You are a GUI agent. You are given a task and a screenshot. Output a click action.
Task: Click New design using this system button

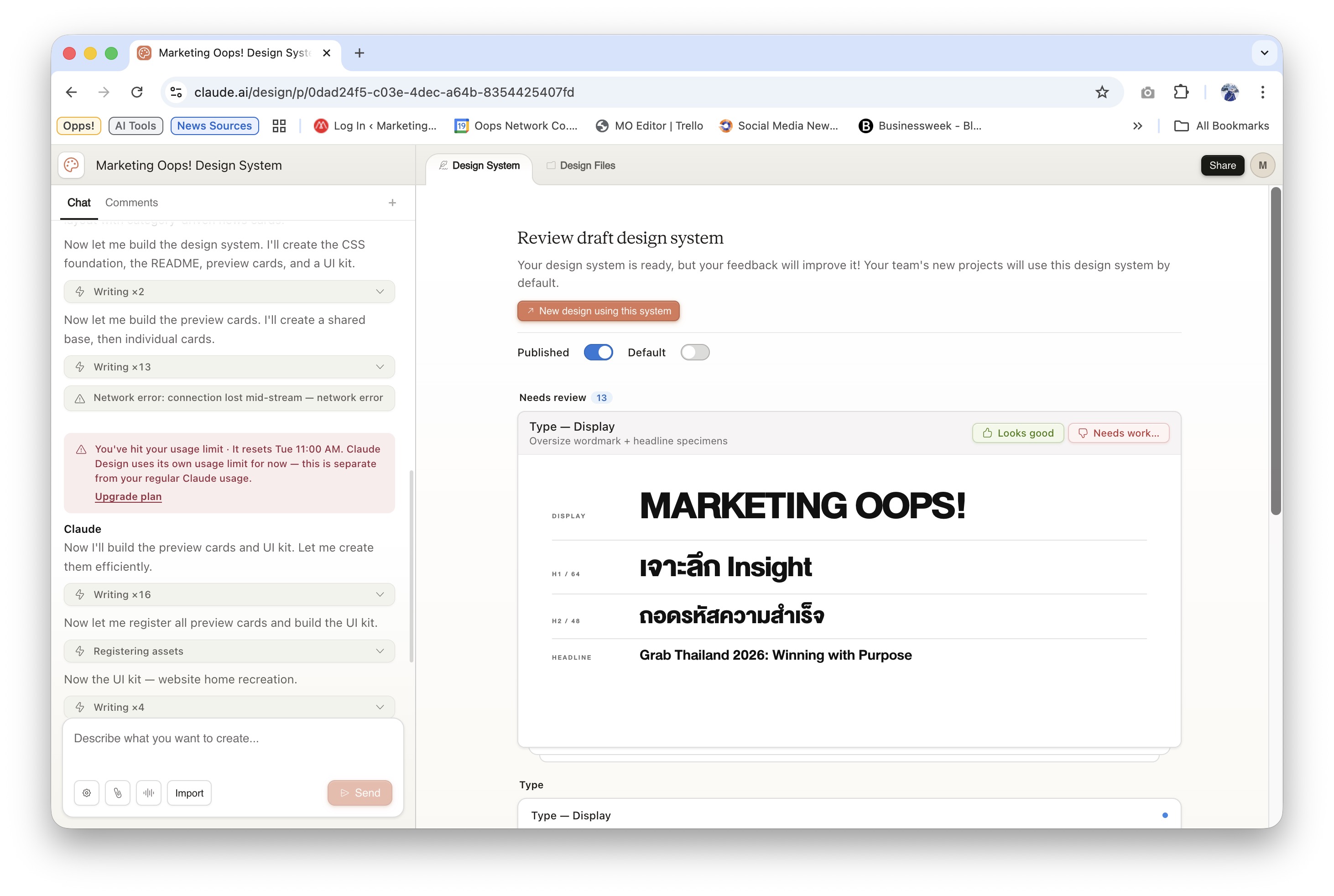coord(598,311)
